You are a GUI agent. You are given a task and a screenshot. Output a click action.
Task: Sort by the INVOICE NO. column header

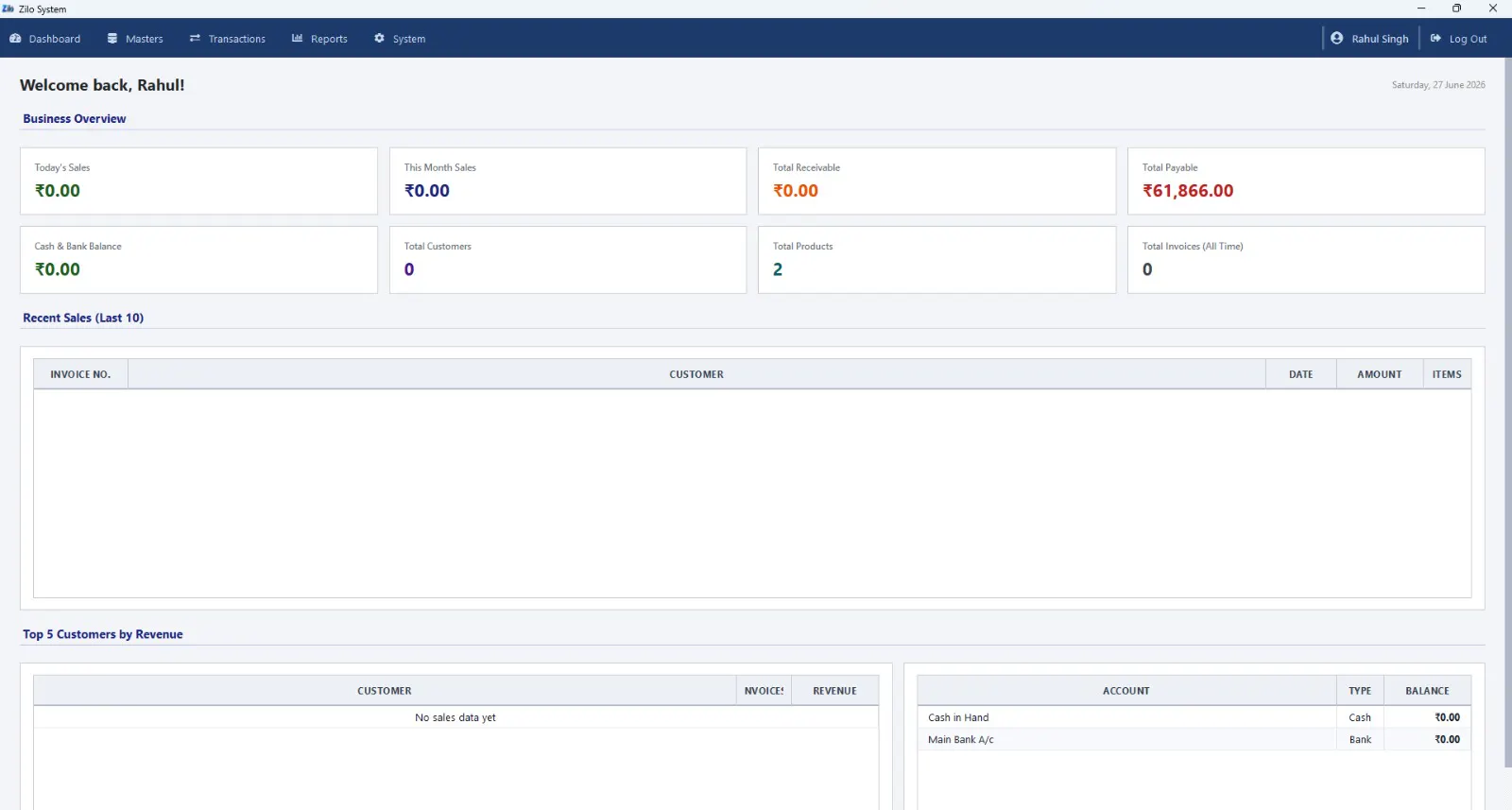point(80,374)
